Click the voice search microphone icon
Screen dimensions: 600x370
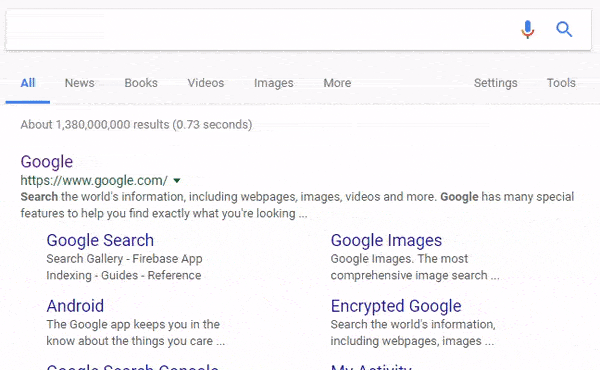(x=527, y=29)
